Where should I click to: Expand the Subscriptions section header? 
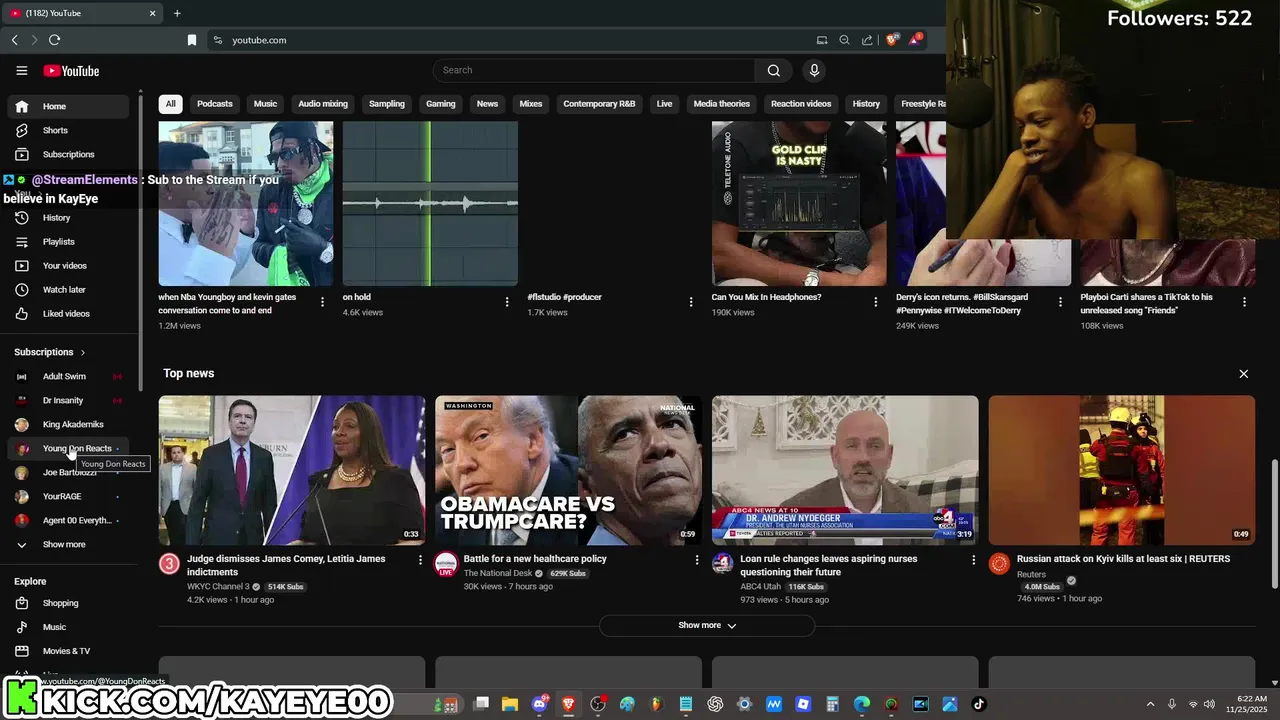point(50,352)
